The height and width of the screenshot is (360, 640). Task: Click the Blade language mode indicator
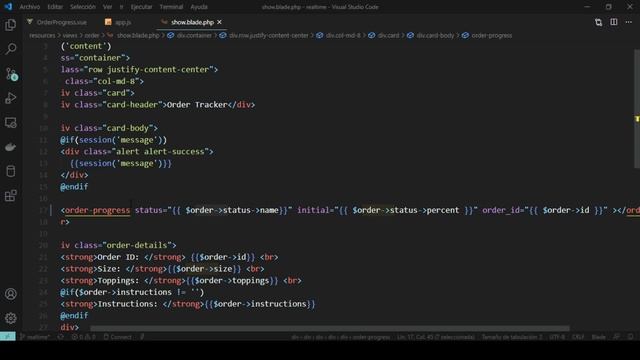tap(598, 337)
